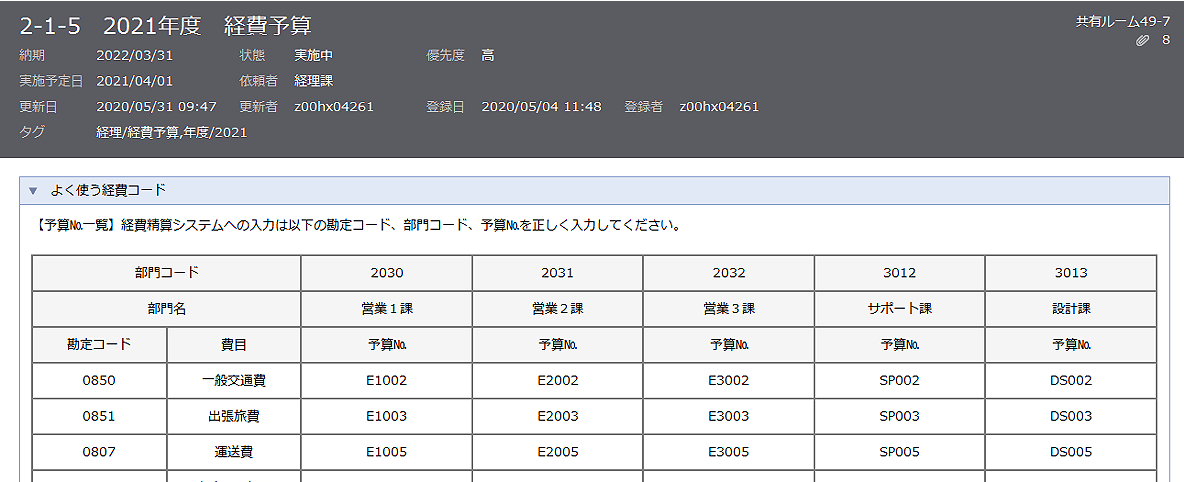
Task: Click 予算№ header under 設計課
Action: (1071, 345)
